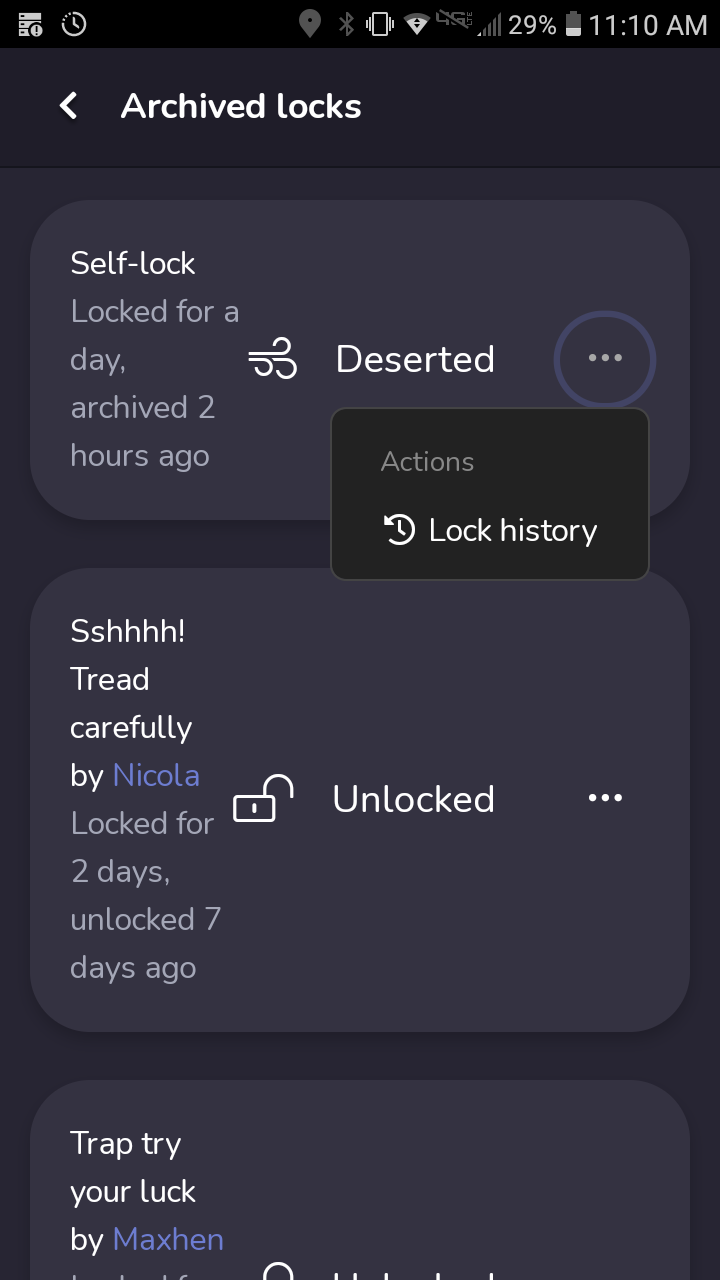The width and height of the screenshot is (720, 1280).
Task: Tap the Self-lock card title
Action: (133, 263)
